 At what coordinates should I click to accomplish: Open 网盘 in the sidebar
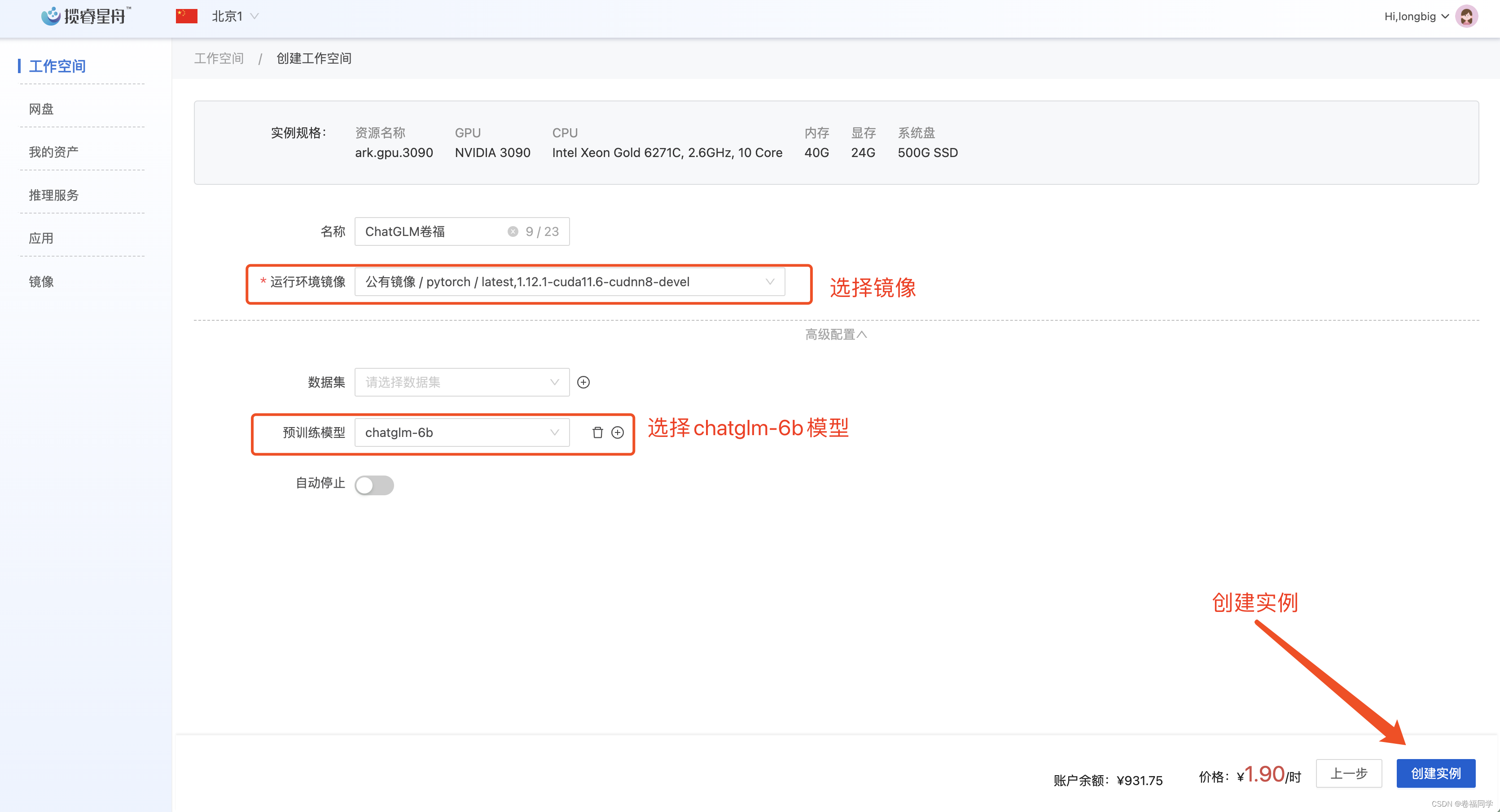tap(41, 109)
